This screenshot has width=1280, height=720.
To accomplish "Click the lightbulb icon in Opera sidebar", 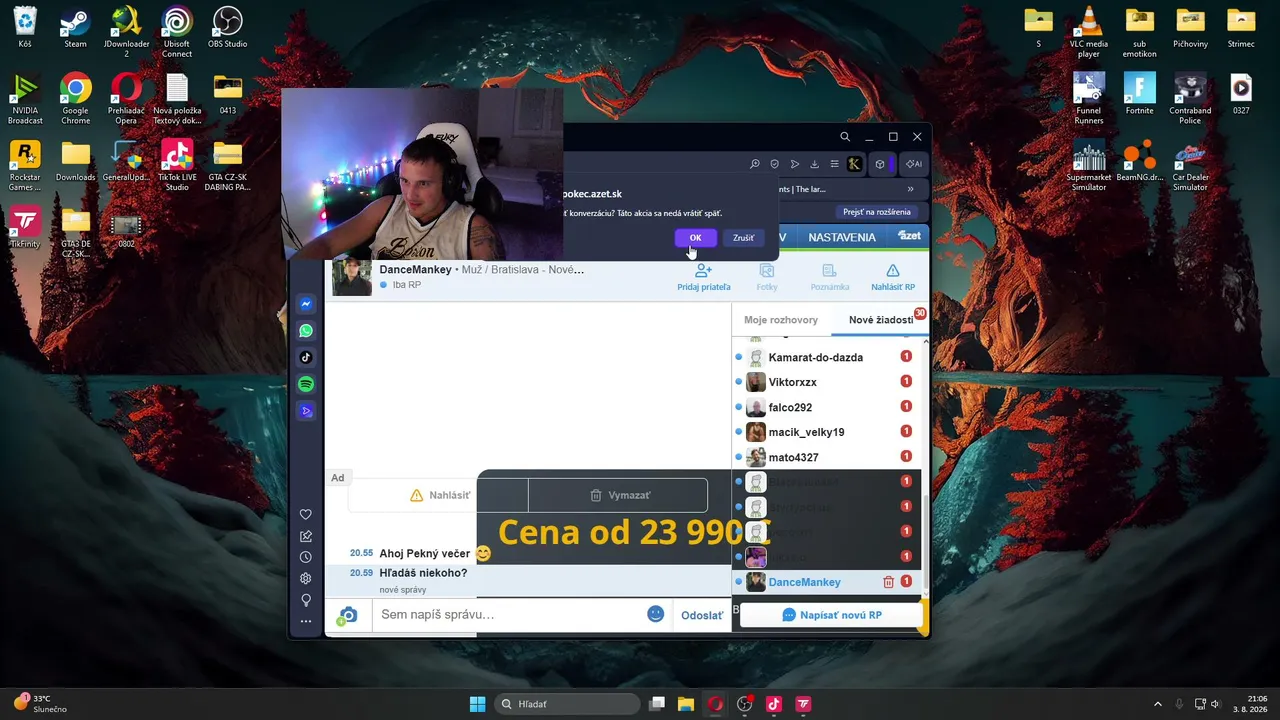I will (306, 600).
